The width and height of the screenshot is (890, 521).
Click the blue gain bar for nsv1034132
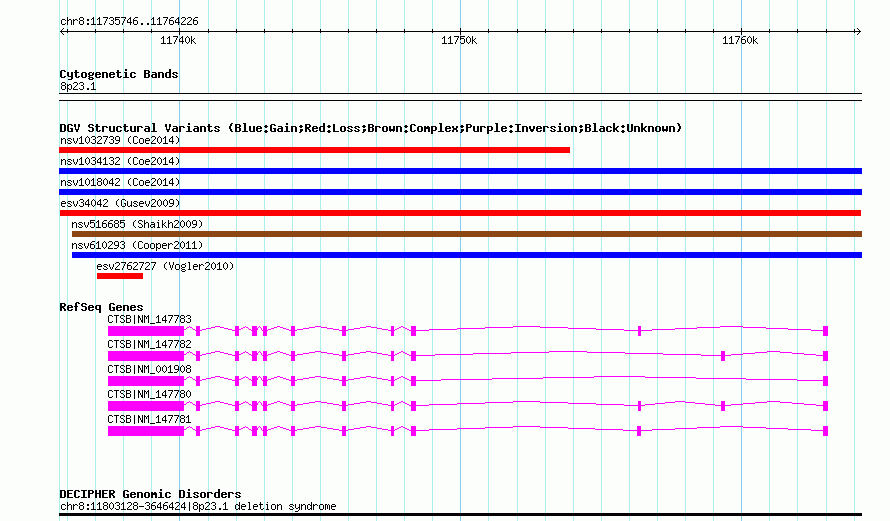pyautogui.click(x=460, y=171)
